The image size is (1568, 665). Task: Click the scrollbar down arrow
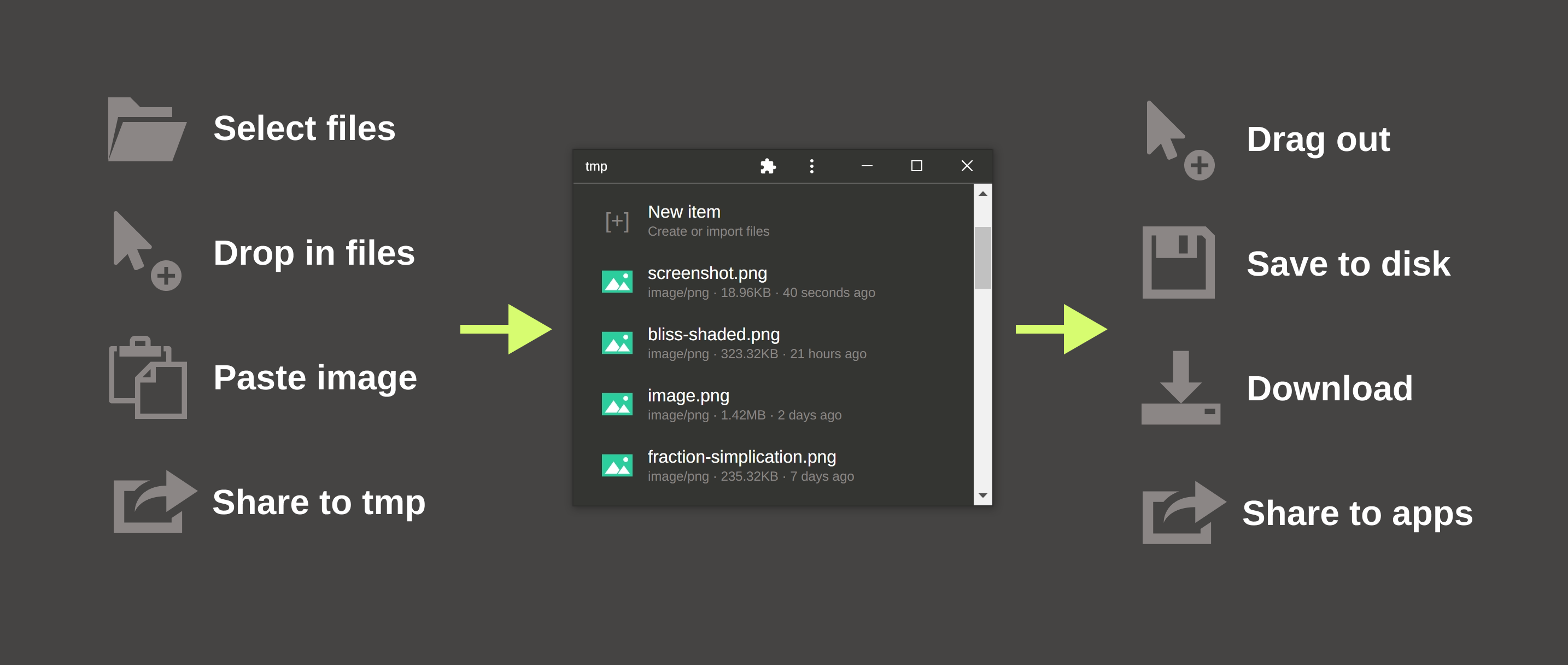click(x=982, y=495)
